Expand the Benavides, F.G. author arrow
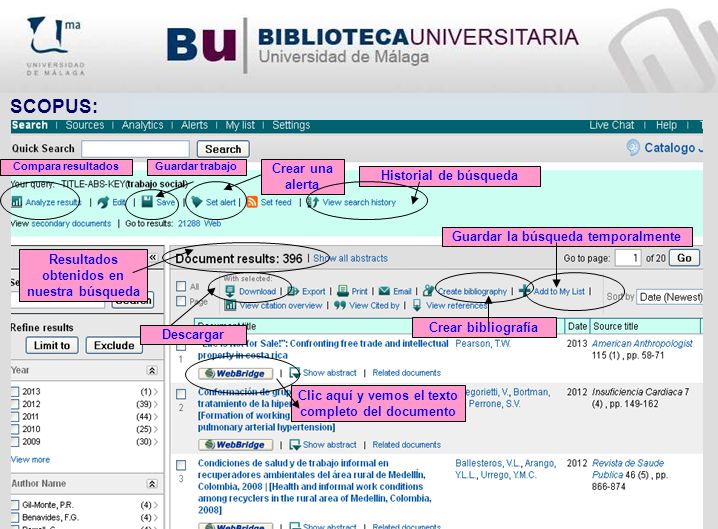 tap(156, 517)
